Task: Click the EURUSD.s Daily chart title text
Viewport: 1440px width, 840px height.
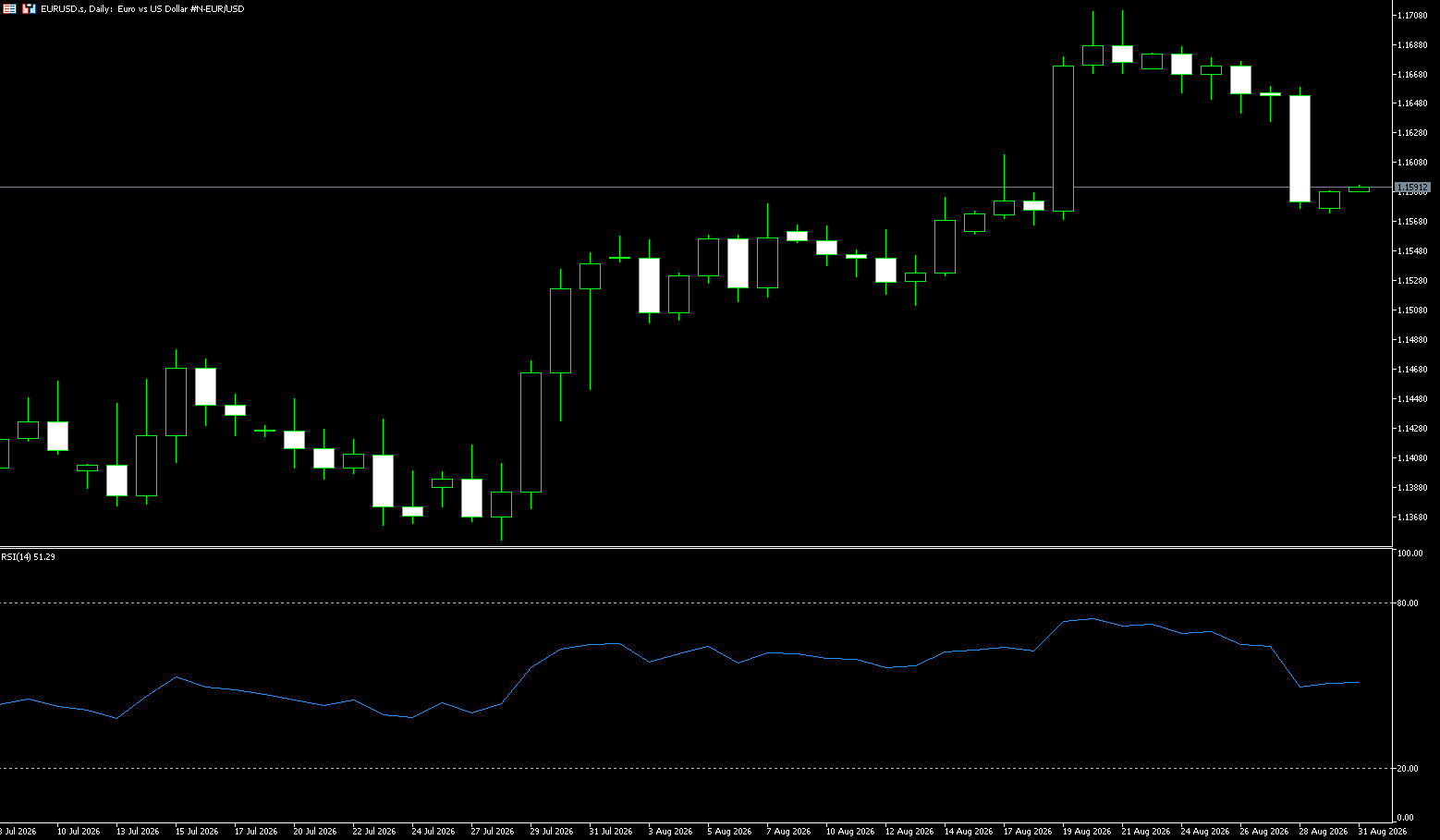Action: [x=142, y=9]
